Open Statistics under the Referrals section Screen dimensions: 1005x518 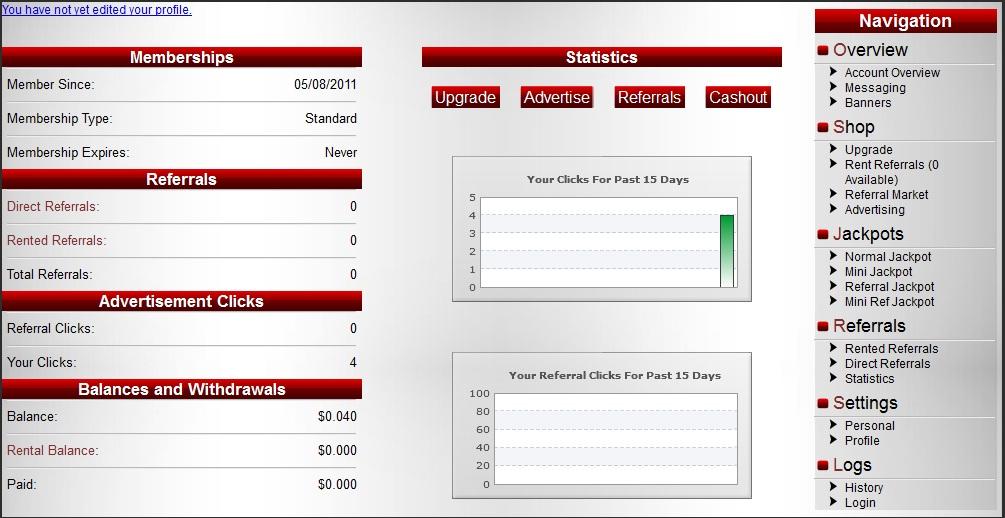(x=869, y=378)
